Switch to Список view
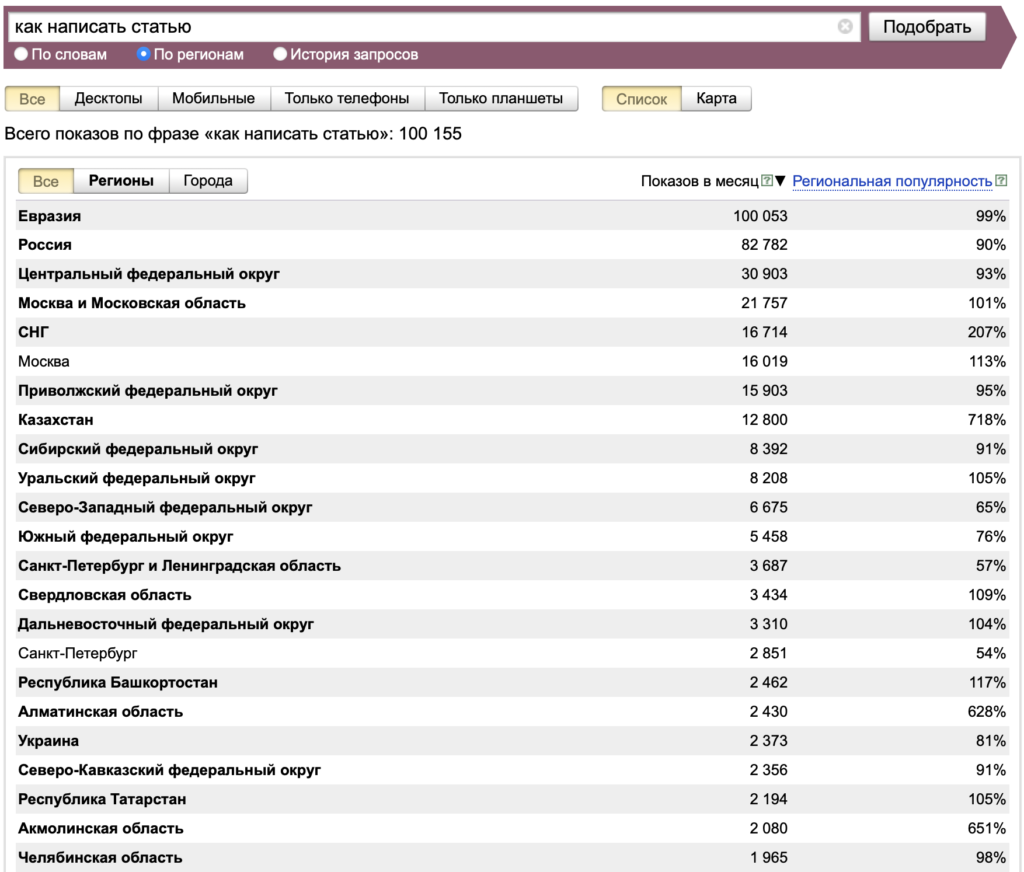The height and width of the screenshot is (872, 1024). pyautogui.click(x=641, y=99)
